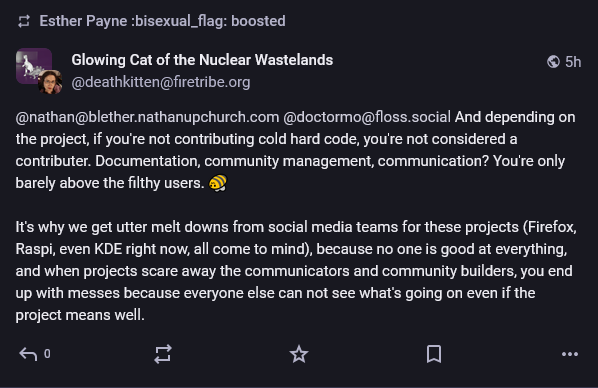Click the globe public visibility icon
598x388 pixels.
pos(553,62)
